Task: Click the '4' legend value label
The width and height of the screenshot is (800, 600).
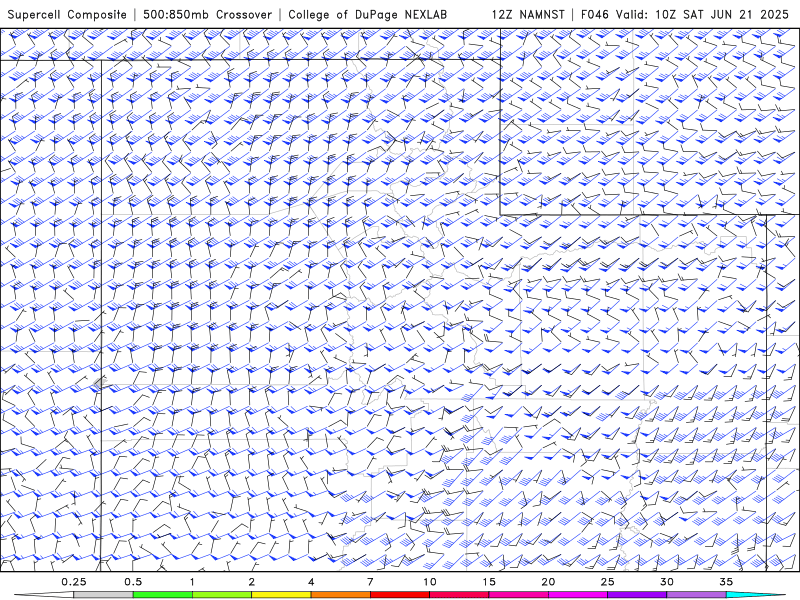Action: [311, 582]
